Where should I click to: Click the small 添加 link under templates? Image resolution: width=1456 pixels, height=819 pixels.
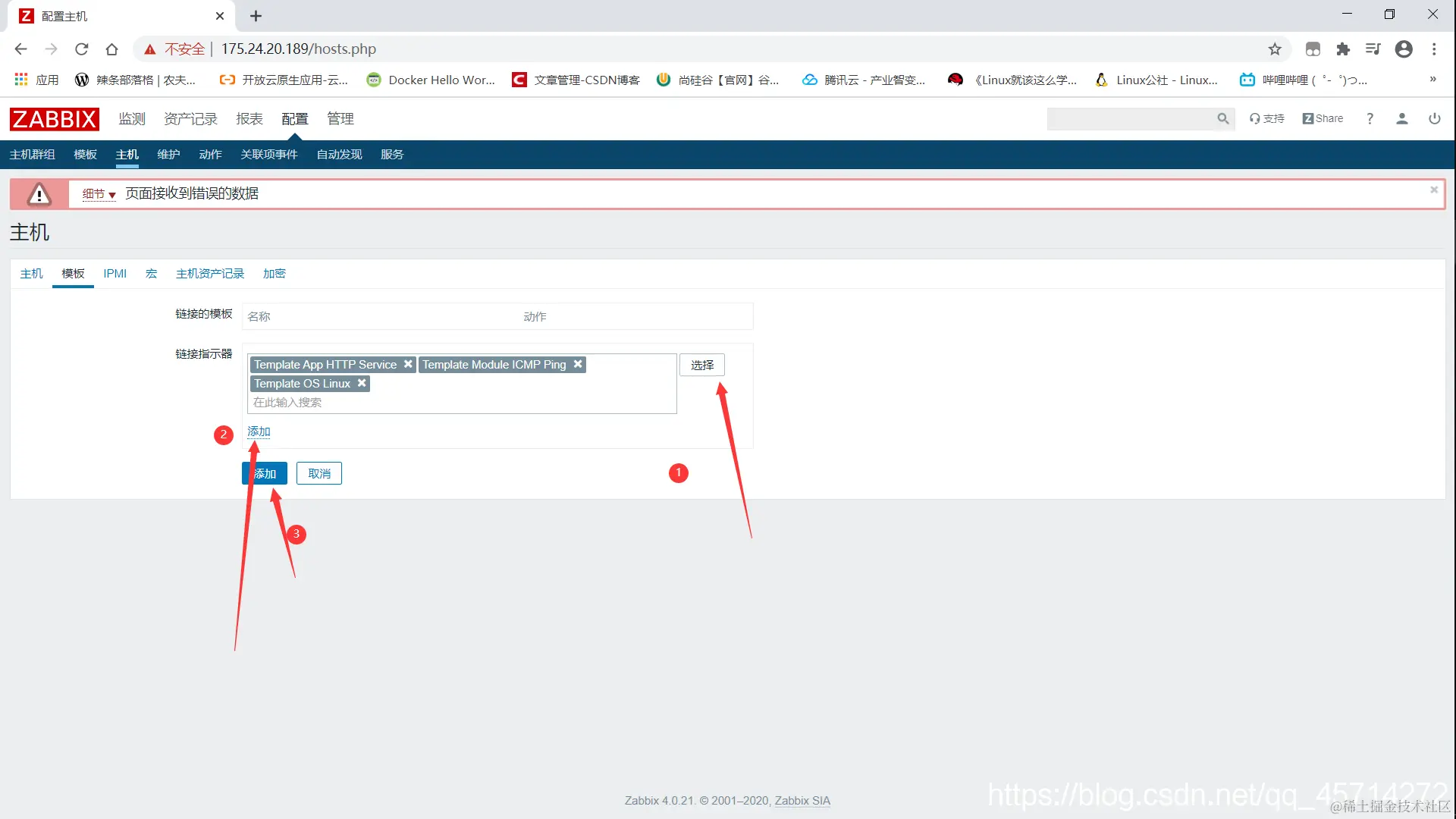[x=259, y=431]
